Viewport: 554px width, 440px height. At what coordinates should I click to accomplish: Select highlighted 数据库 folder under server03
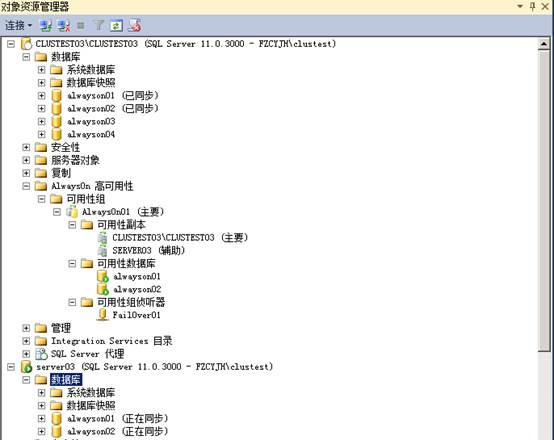[x=66, y=380]
